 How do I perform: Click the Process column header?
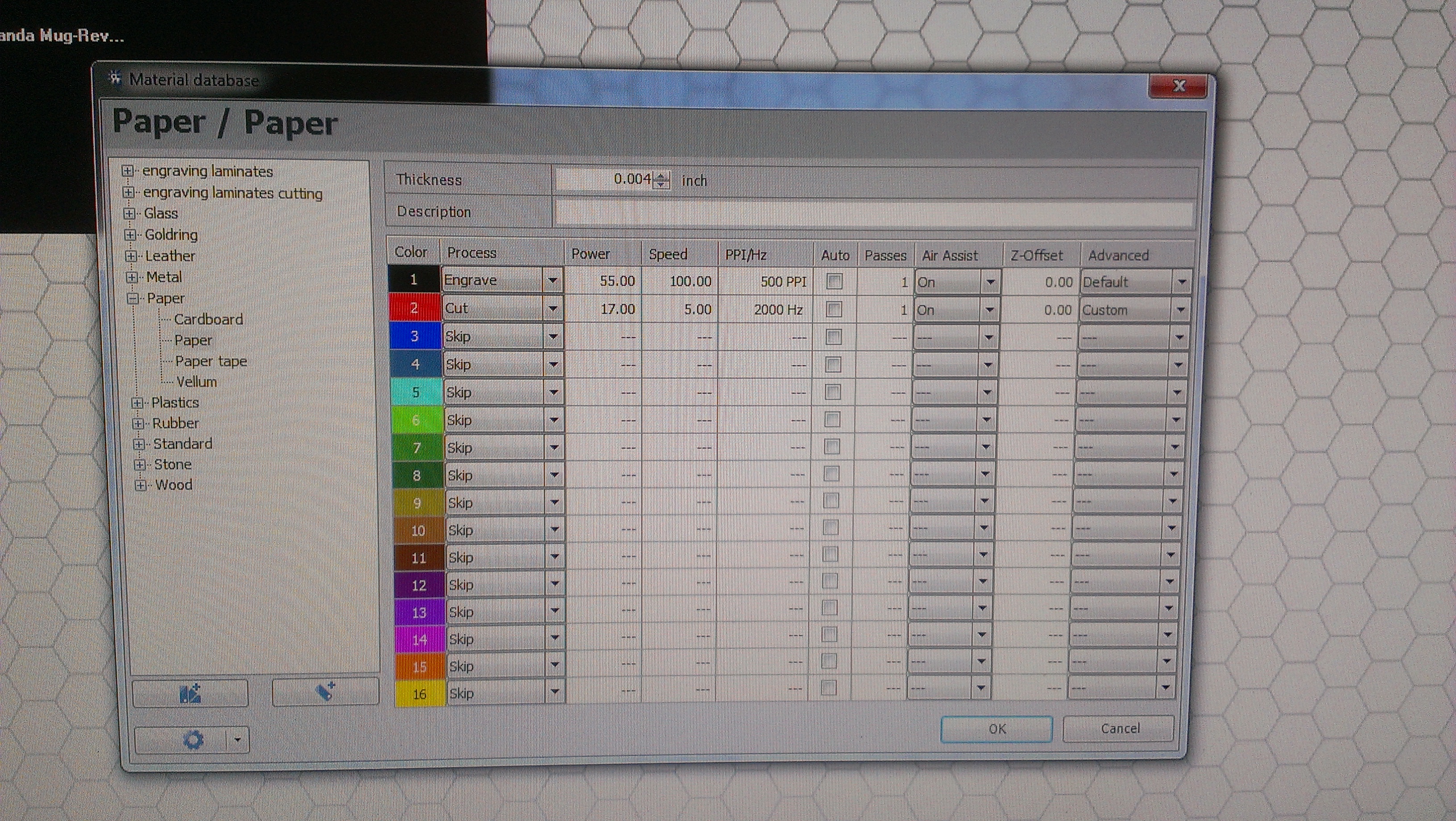[x=502, y=253]
